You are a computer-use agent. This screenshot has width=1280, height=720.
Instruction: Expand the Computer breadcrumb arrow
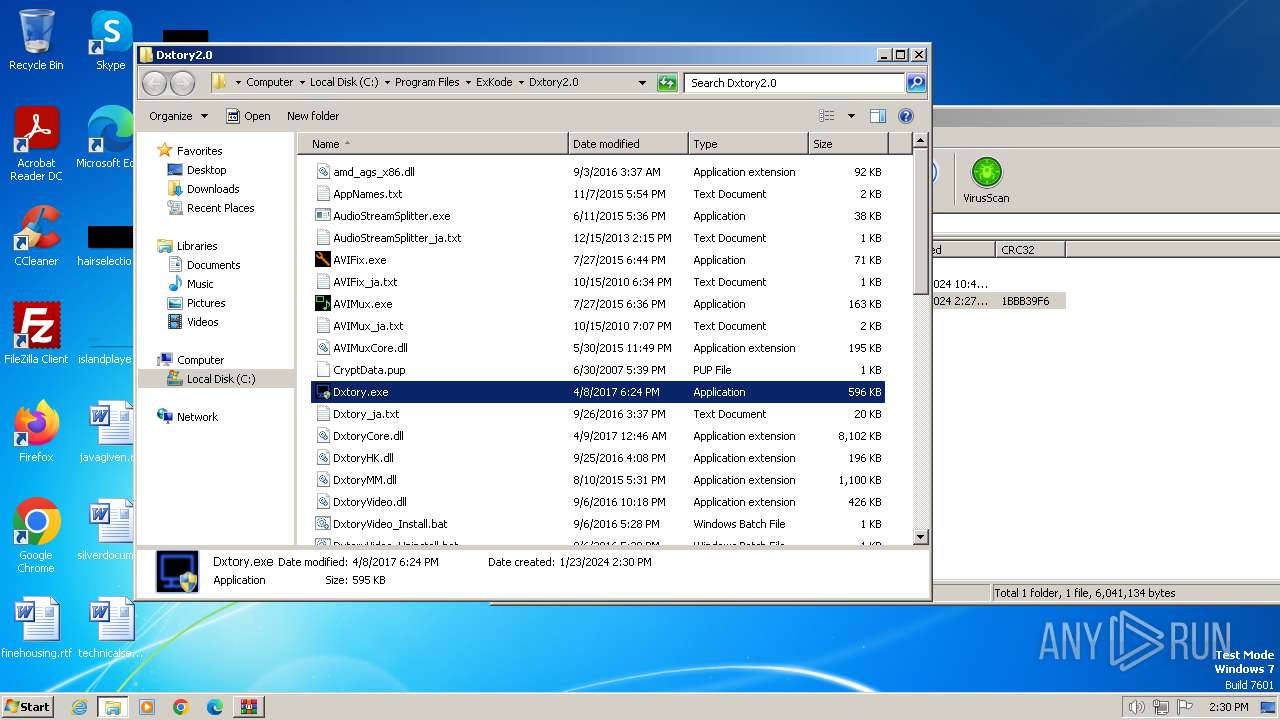pos(302,83)
